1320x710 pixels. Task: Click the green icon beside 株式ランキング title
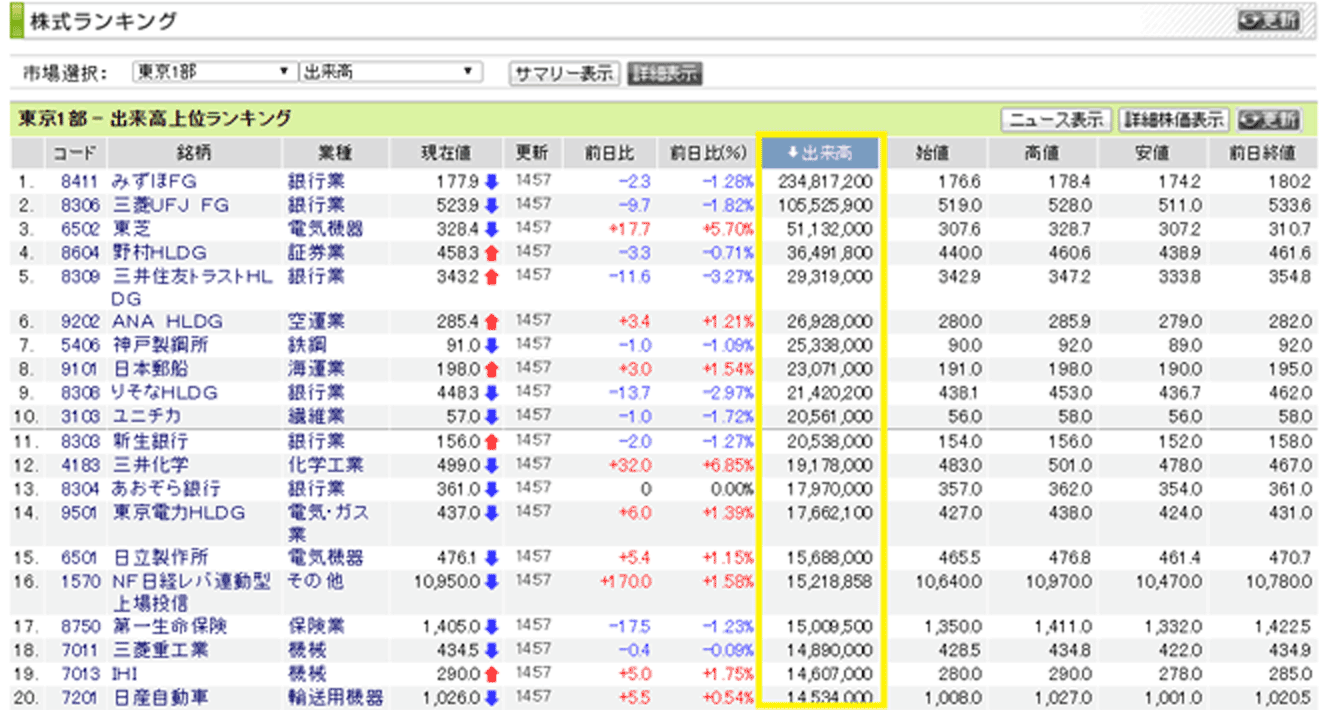pyautogui.click(x=16, y=20)
